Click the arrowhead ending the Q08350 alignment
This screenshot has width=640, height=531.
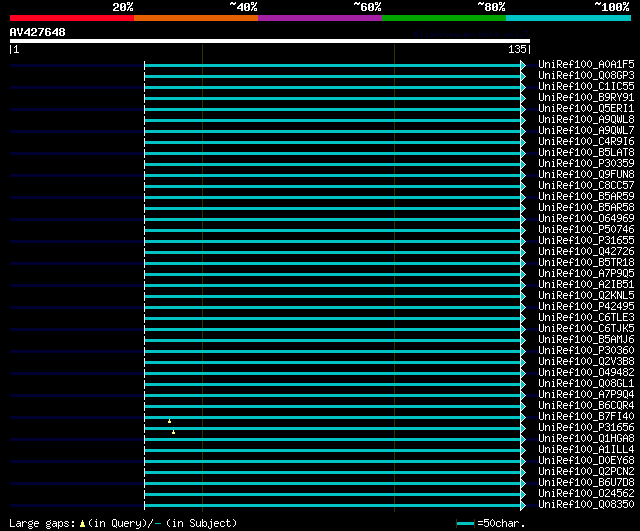[x=523, y=506]
